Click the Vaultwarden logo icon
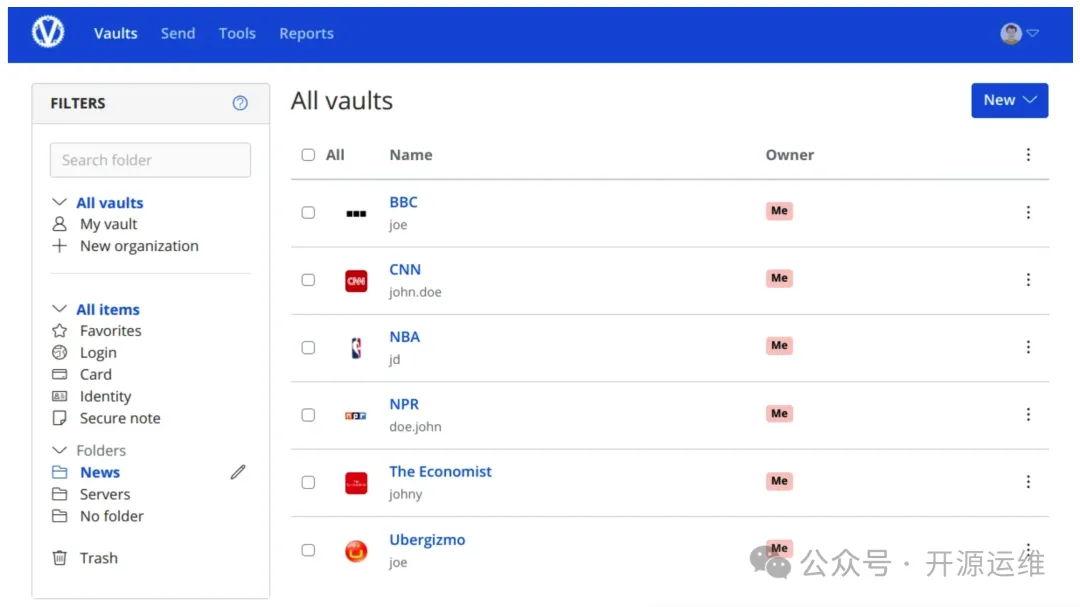The width and height of the screenshot is (1080, 607). (x=47, y=33)
